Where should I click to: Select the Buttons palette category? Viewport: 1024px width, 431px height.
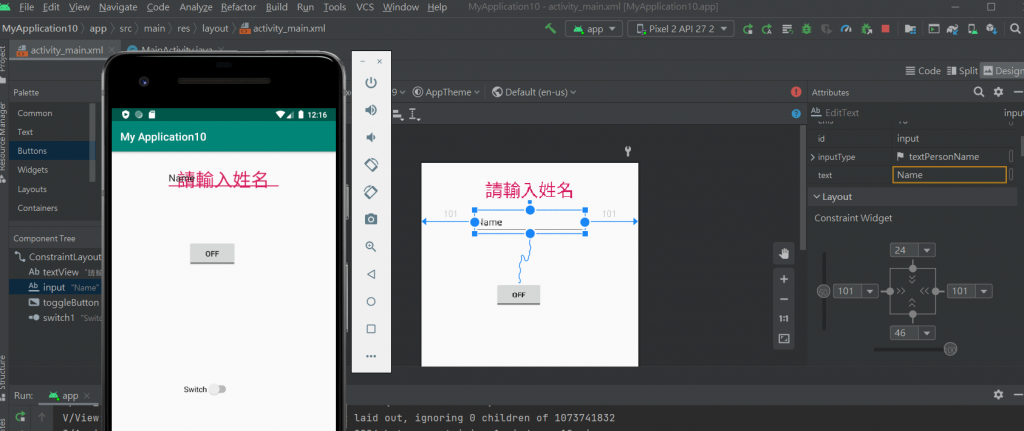tap(52, 151)
